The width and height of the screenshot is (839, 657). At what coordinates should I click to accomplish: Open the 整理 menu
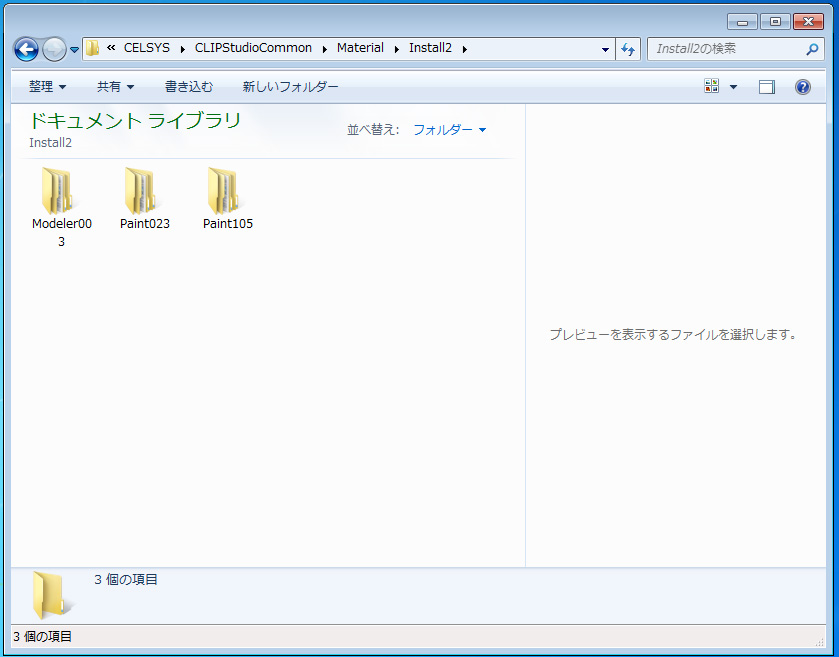coord(47,87)
